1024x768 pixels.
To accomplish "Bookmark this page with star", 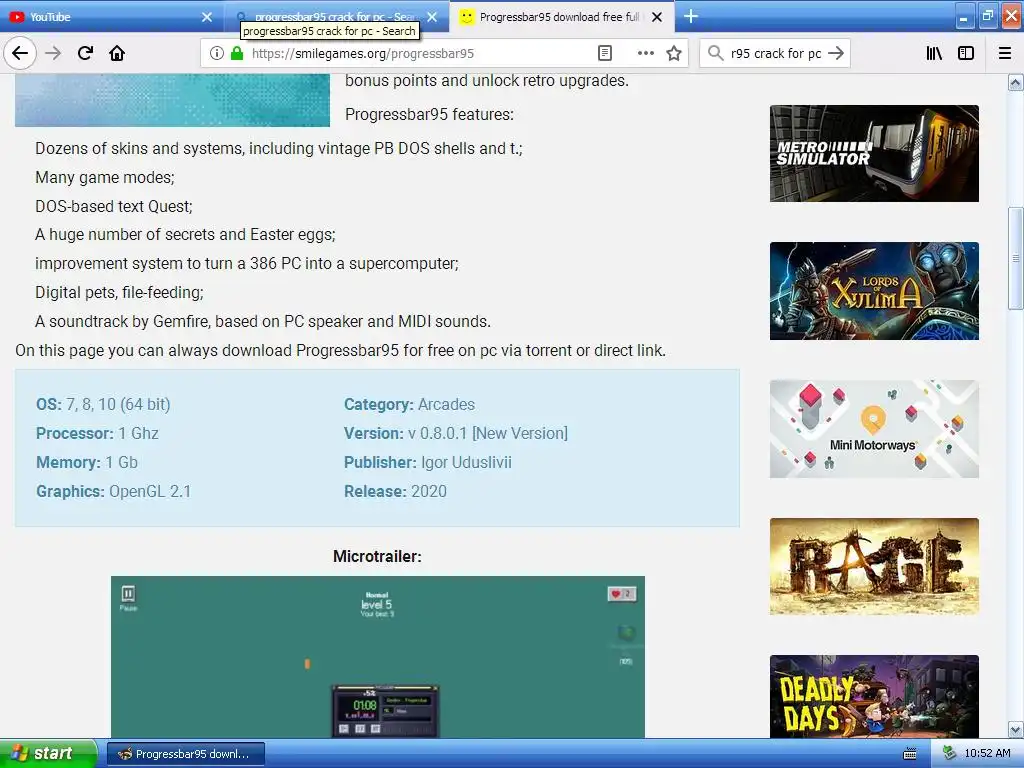I will pyautogui.click(x=674, y=54).
